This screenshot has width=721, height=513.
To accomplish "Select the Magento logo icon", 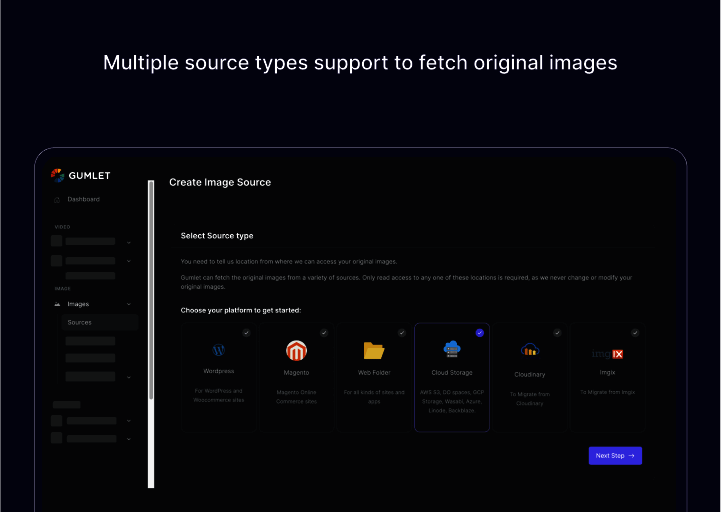I will 296,351.
